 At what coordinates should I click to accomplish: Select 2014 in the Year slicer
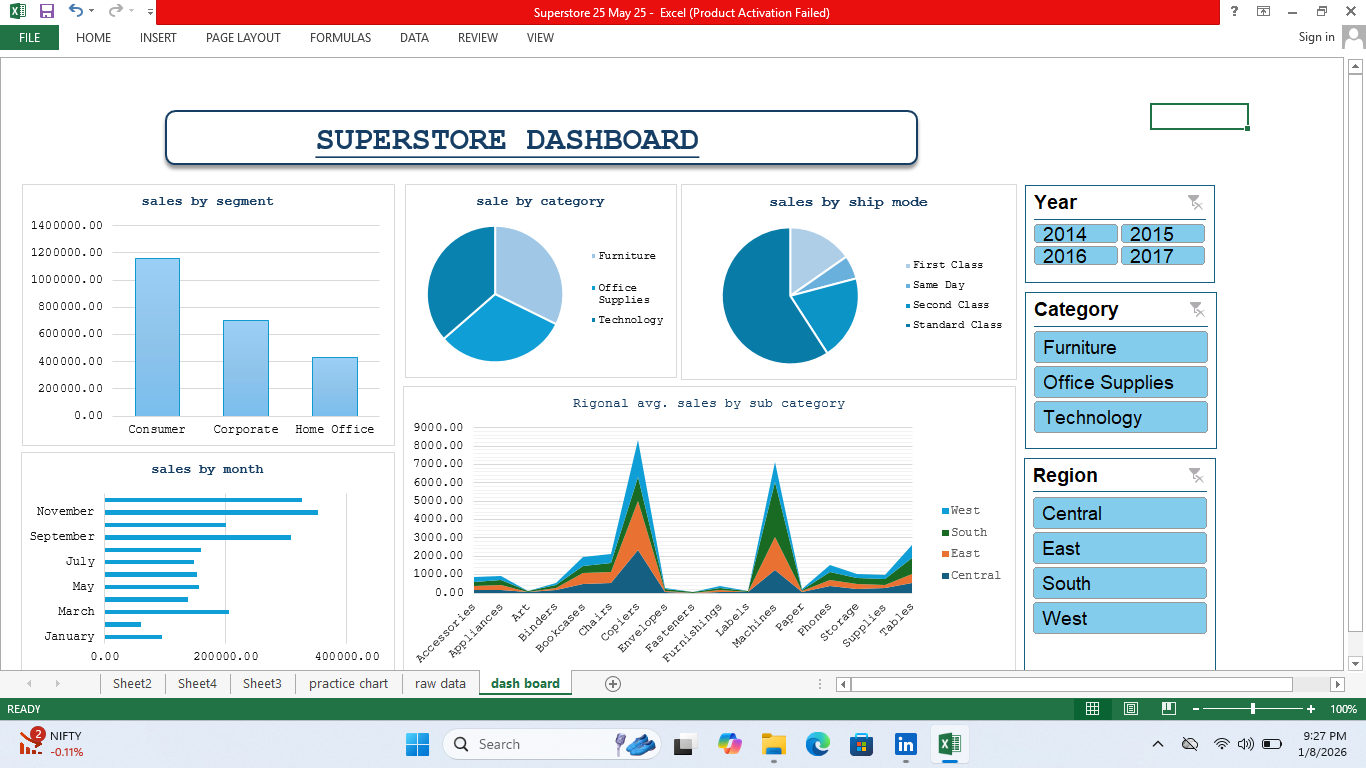(x=1075, y=234)
